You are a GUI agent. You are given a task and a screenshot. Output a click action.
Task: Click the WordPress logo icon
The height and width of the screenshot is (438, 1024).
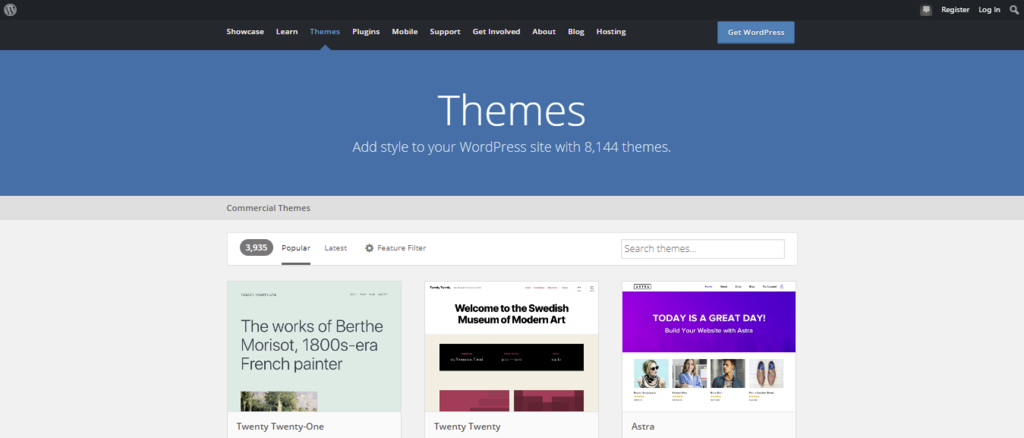pos(10,9)
